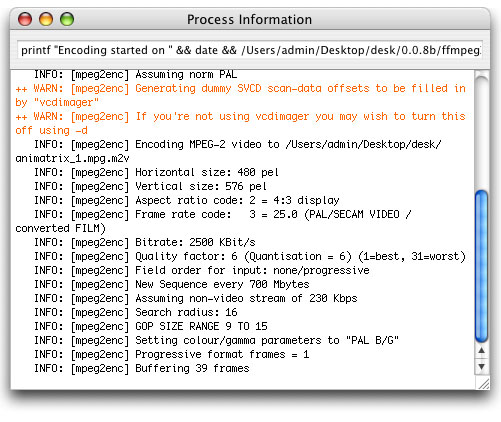Click the Search radius: 16 log line
This screenshot has width=501, height=422.
coord(136,312)
